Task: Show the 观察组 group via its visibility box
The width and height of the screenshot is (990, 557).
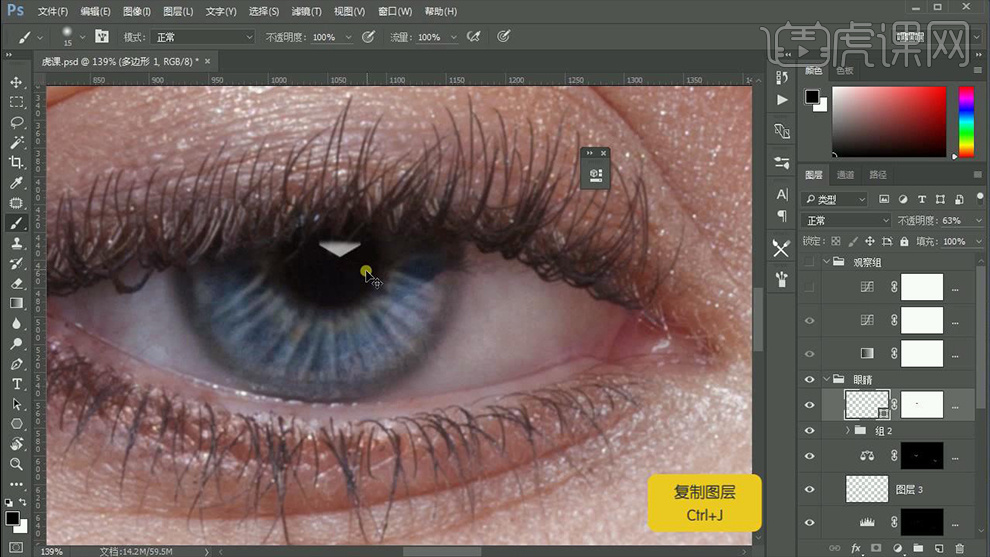Action: pyautogui.click(x=810, y=262)
